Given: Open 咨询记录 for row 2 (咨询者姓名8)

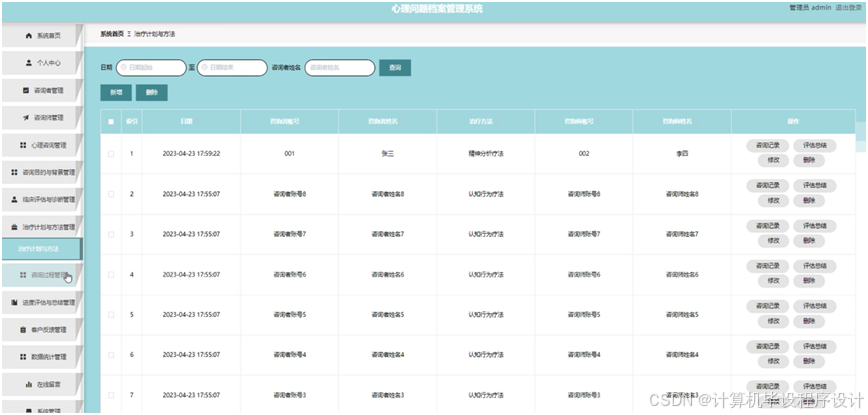Looking at the screenshot, I should click(767, 185).
